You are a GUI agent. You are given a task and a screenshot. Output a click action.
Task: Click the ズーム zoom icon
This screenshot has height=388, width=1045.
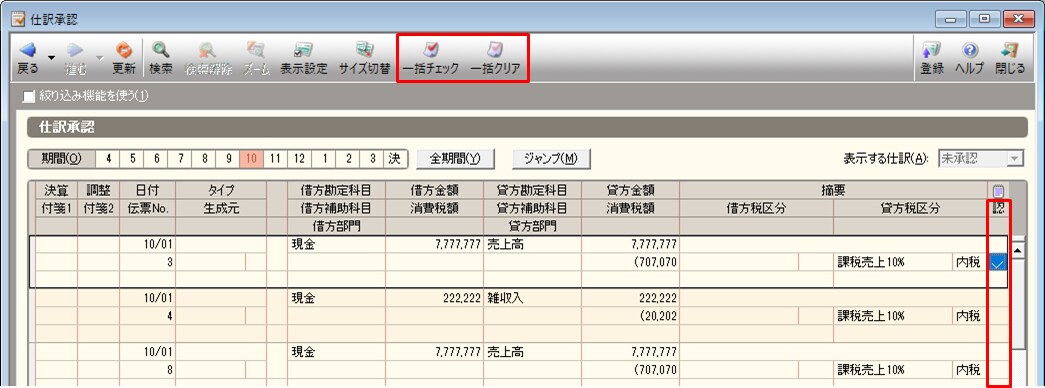pyautogui.click(x=255, y=50)
